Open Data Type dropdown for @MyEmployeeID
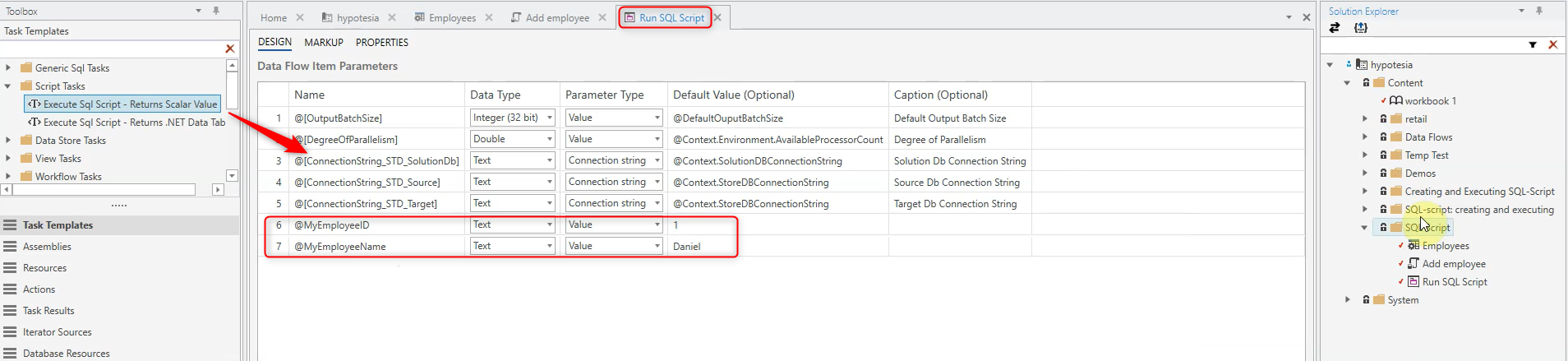The width and height of the screenshot is (1568, 361). point(549,225)
